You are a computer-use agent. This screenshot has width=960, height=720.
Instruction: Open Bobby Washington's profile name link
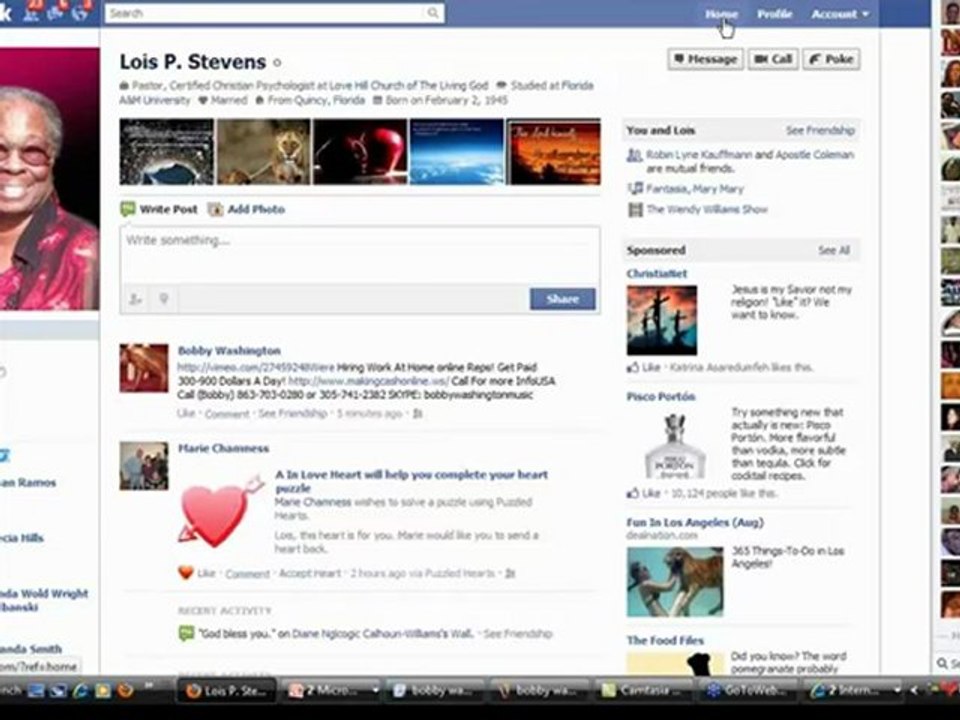229,351
